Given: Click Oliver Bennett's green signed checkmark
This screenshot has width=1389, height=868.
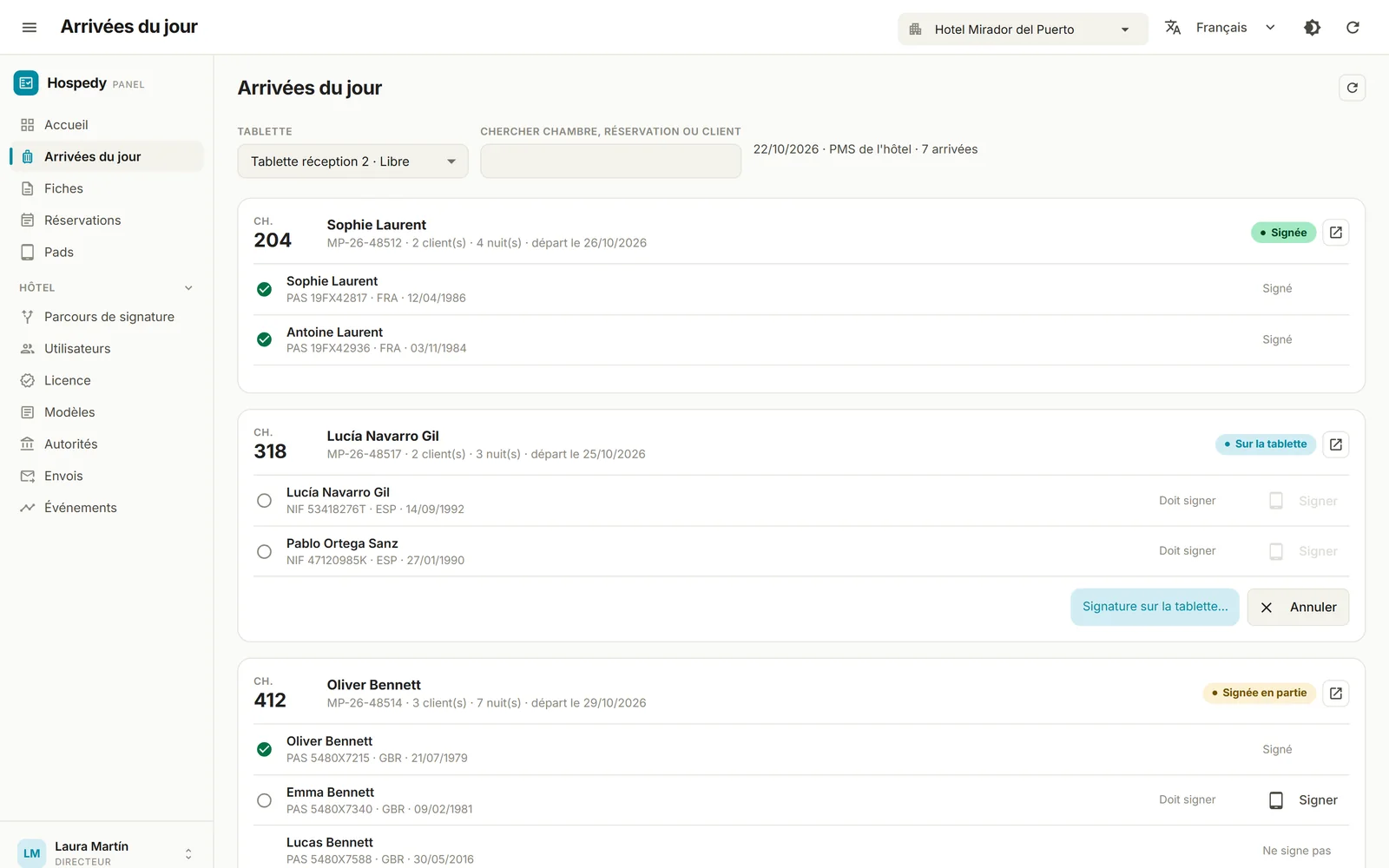Looking at the screenshot, I should (264, 749).
